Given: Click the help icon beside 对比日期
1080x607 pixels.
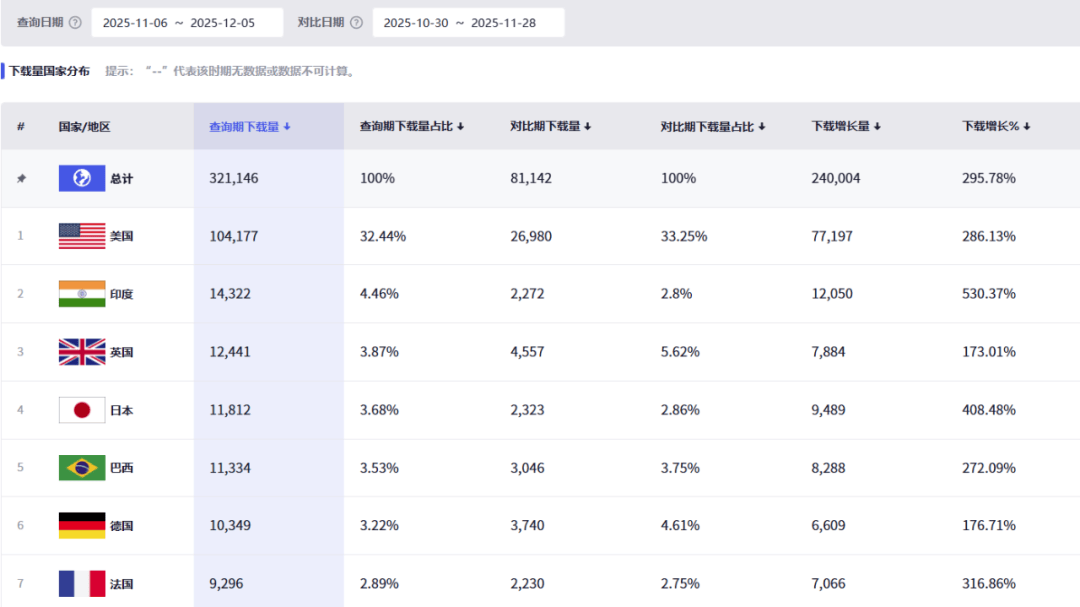Looking at the screenshot, I should click(x=356, y=23).
